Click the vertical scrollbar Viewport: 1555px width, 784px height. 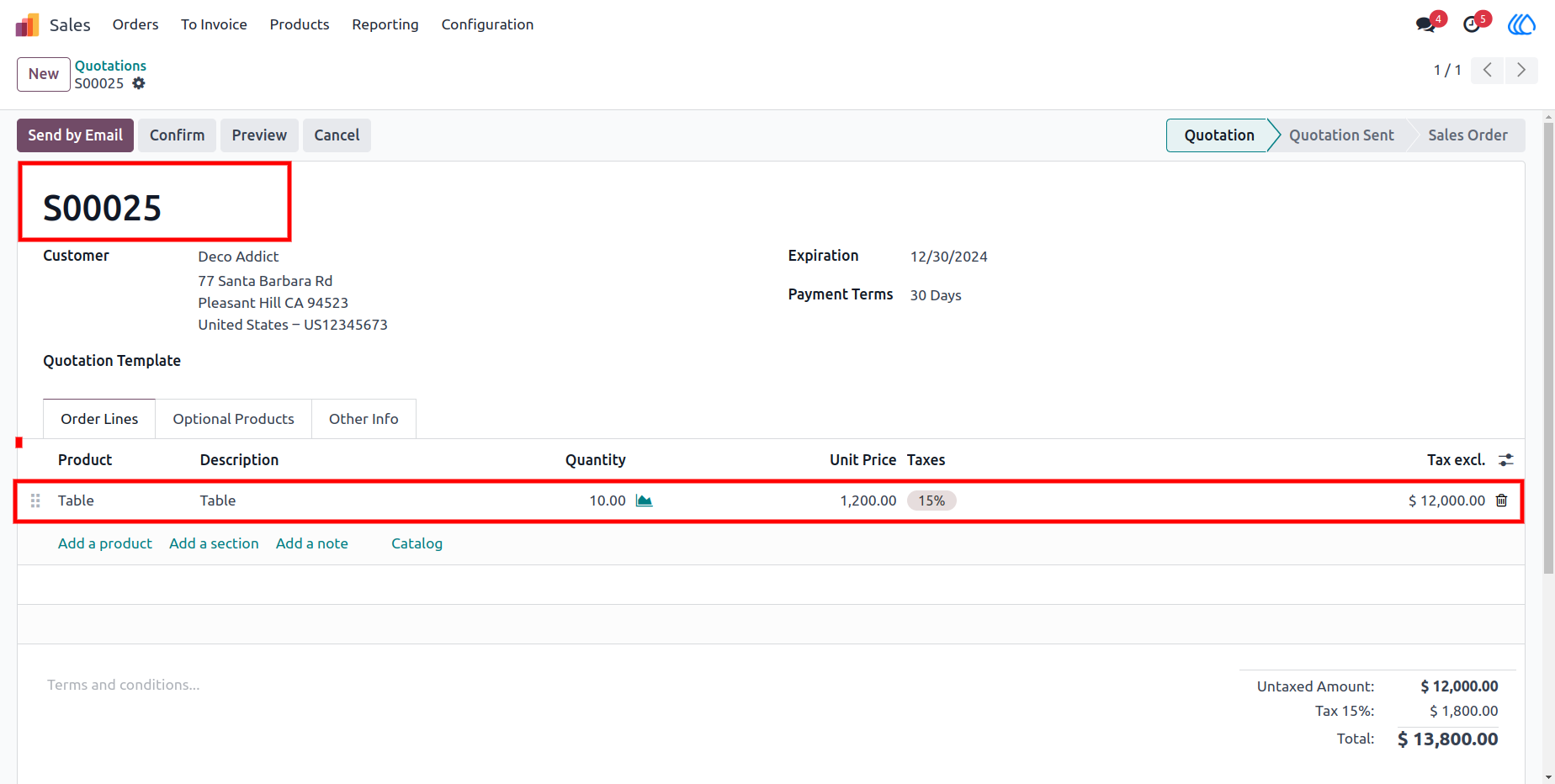(x=1548, y=348)
